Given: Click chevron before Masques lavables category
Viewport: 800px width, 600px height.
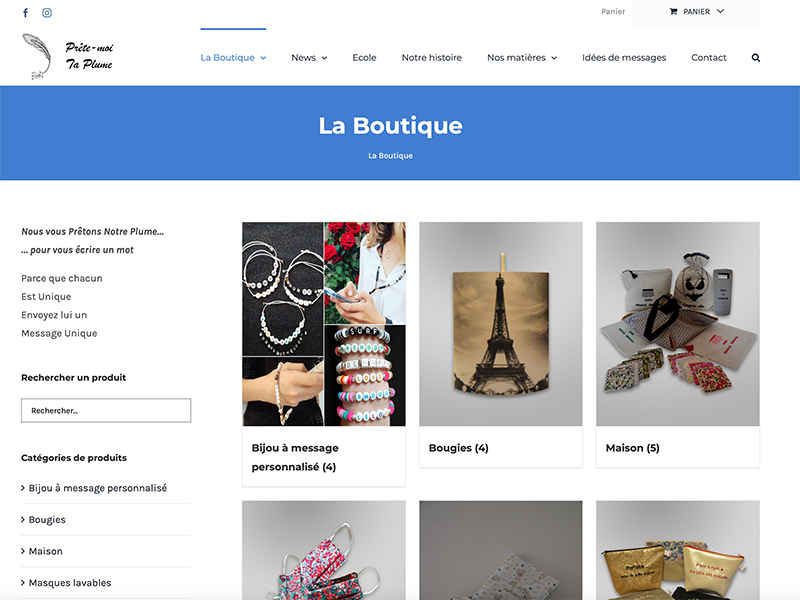Looking at the screenshot, I should click(x=23, y=583).
